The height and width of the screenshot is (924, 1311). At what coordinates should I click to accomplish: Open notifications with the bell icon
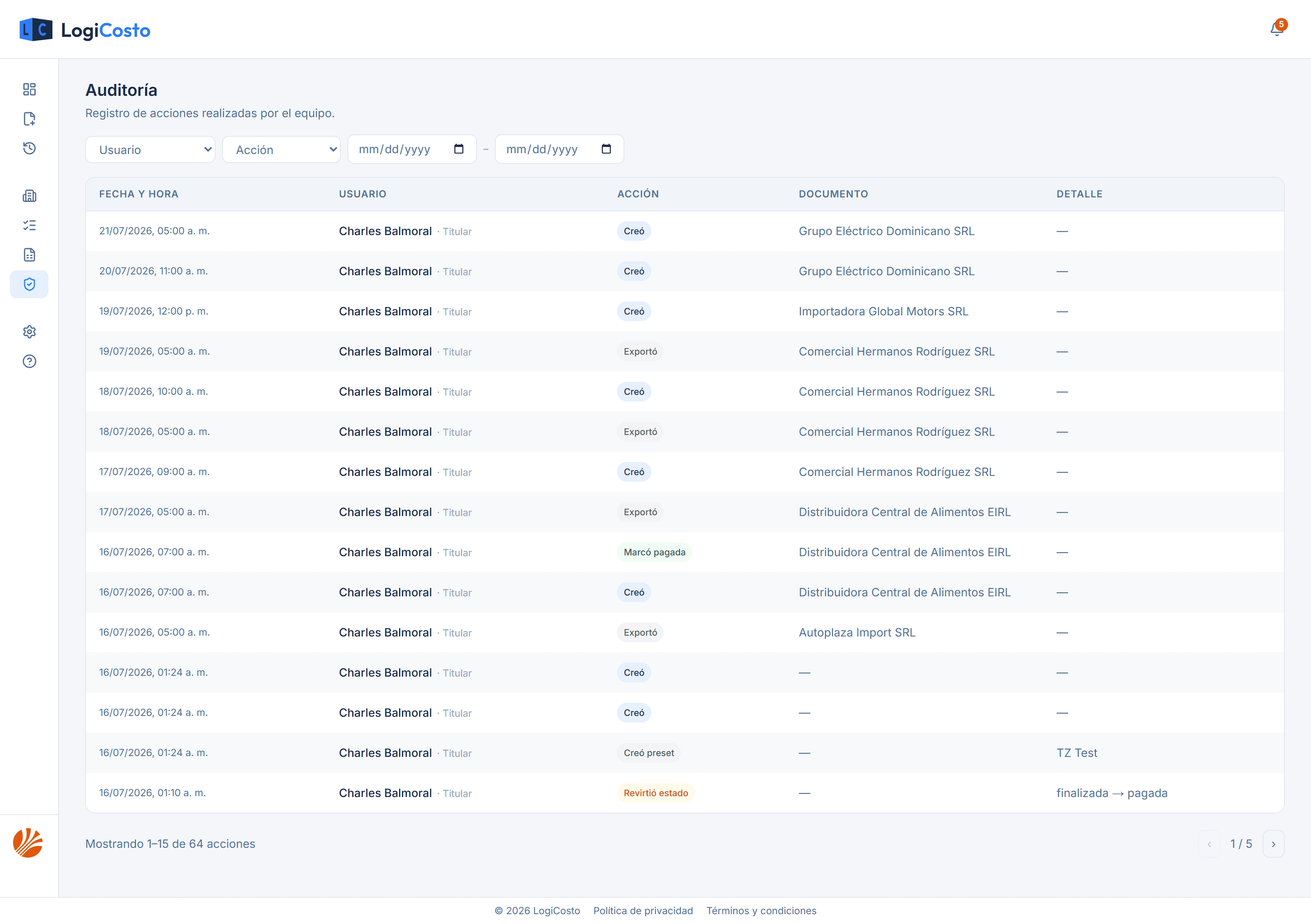[1277, 29]
